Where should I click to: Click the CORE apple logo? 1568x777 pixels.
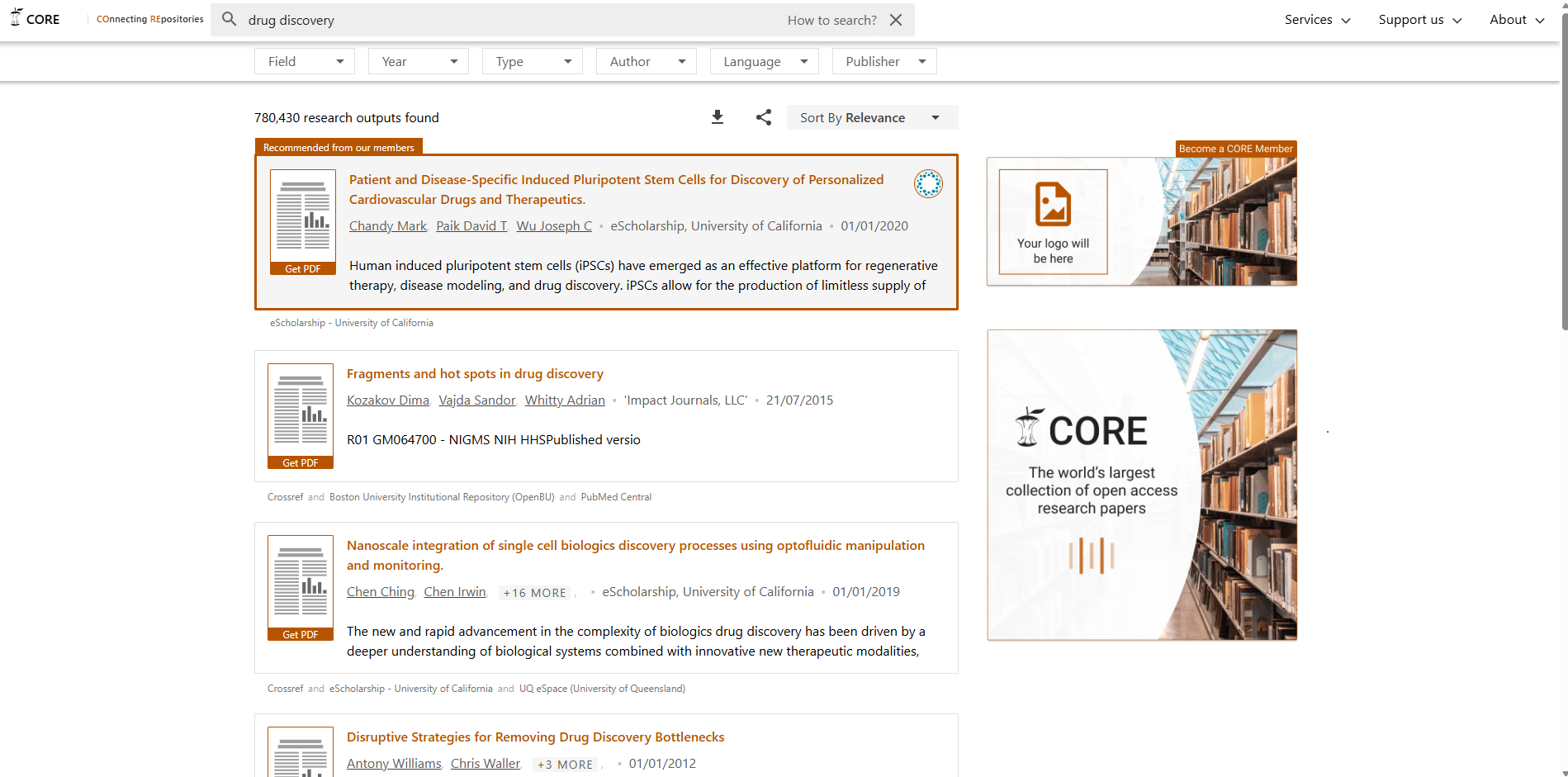click(x=17, y=18)
